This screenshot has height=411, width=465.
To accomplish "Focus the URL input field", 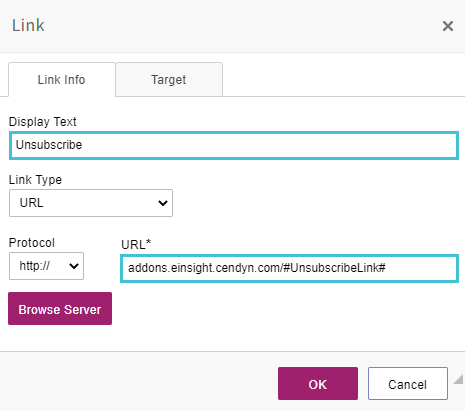I will (289, 268).
